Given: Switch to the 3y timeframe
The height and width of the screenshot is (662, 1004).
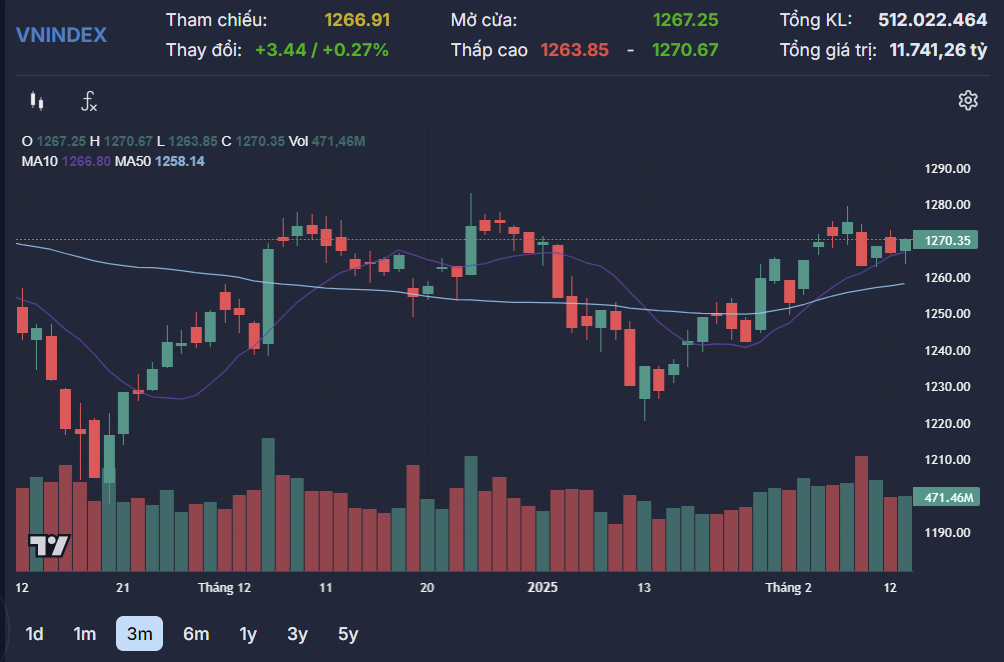Looking at the screenshot, I should pos(297,634).
